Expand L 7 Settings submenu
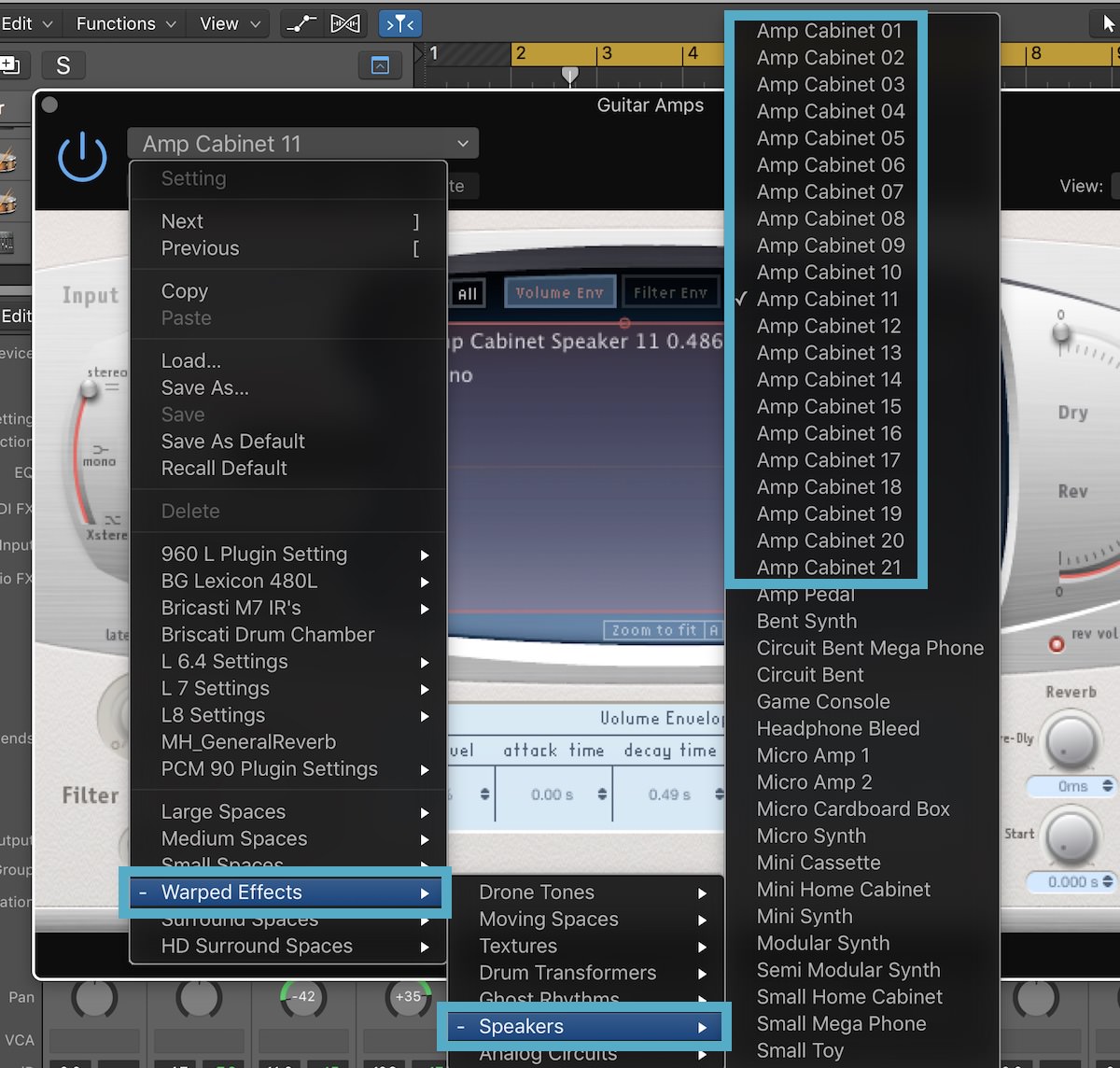The height and width of the screenshot is (1068, 1120). click(288, 689)
